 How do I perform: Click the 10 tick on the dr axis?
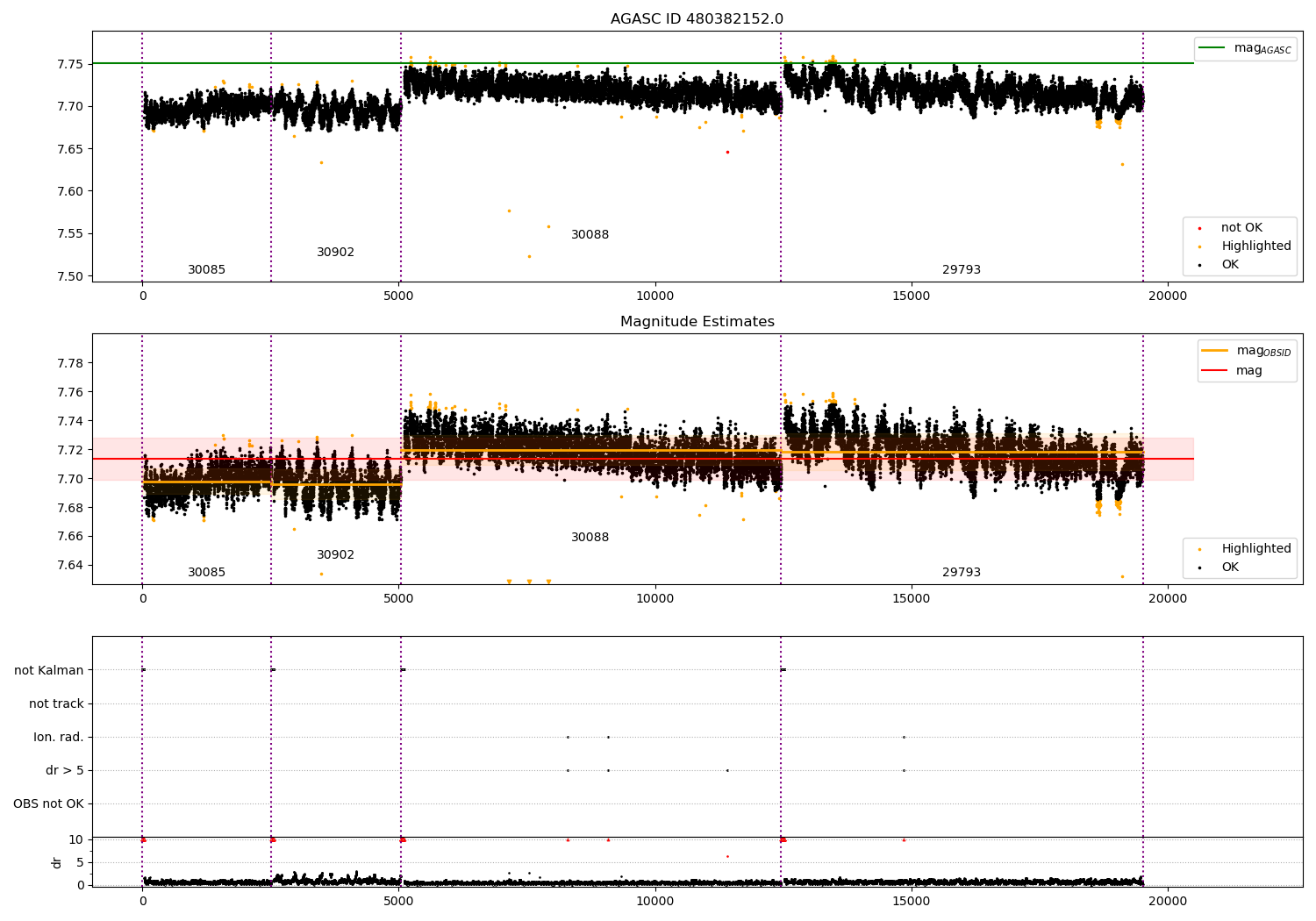point(76,840)
